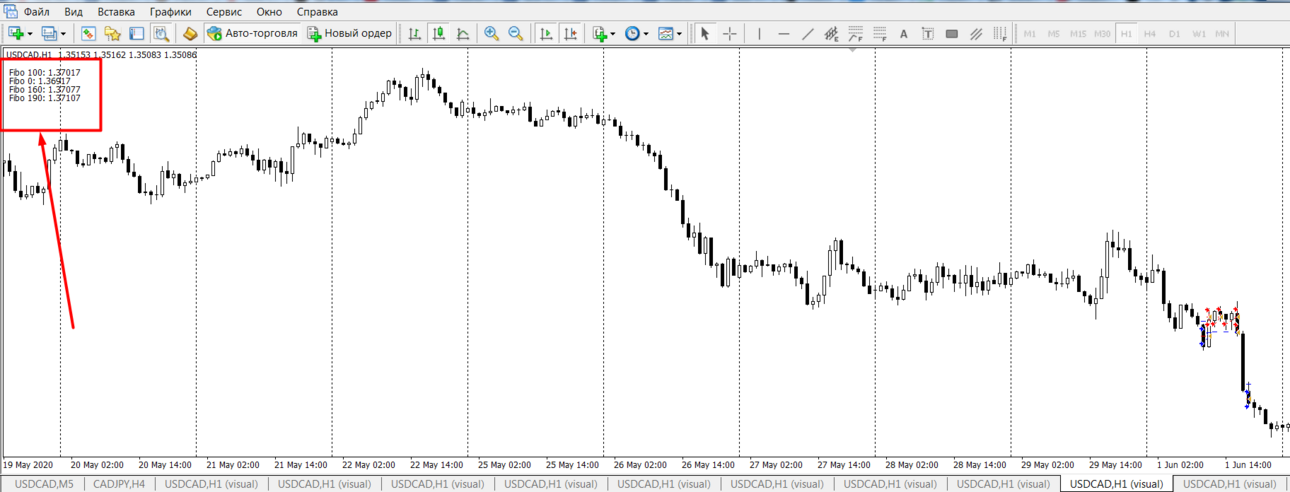Viewport: 1290px width, 492px height.
Task: Choose the trendline drawing tool
Action: click(x=808, y=33)
